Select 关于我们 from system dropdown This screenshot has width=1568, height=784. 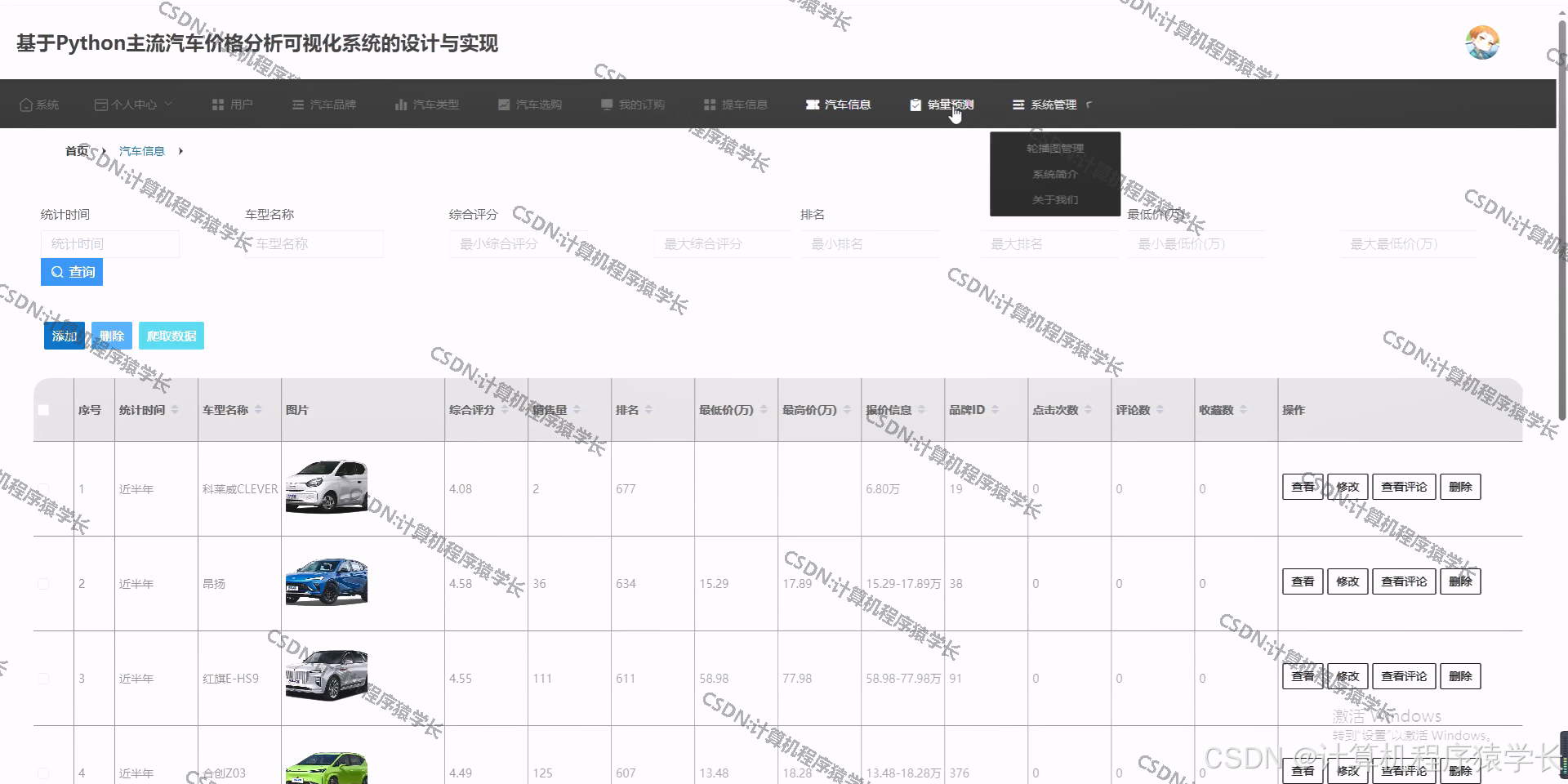tap(1055, 199)
